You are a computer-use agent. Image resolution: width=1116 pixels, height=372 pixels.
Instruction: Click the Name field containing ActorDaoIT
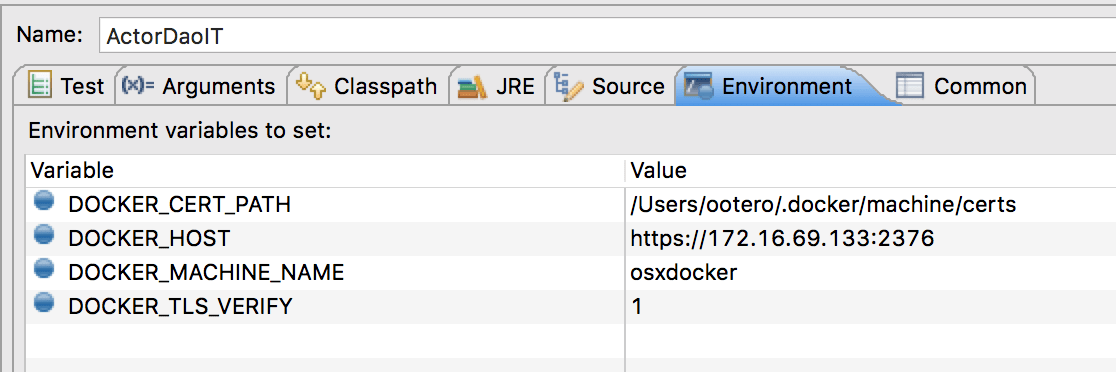point(607,36)
